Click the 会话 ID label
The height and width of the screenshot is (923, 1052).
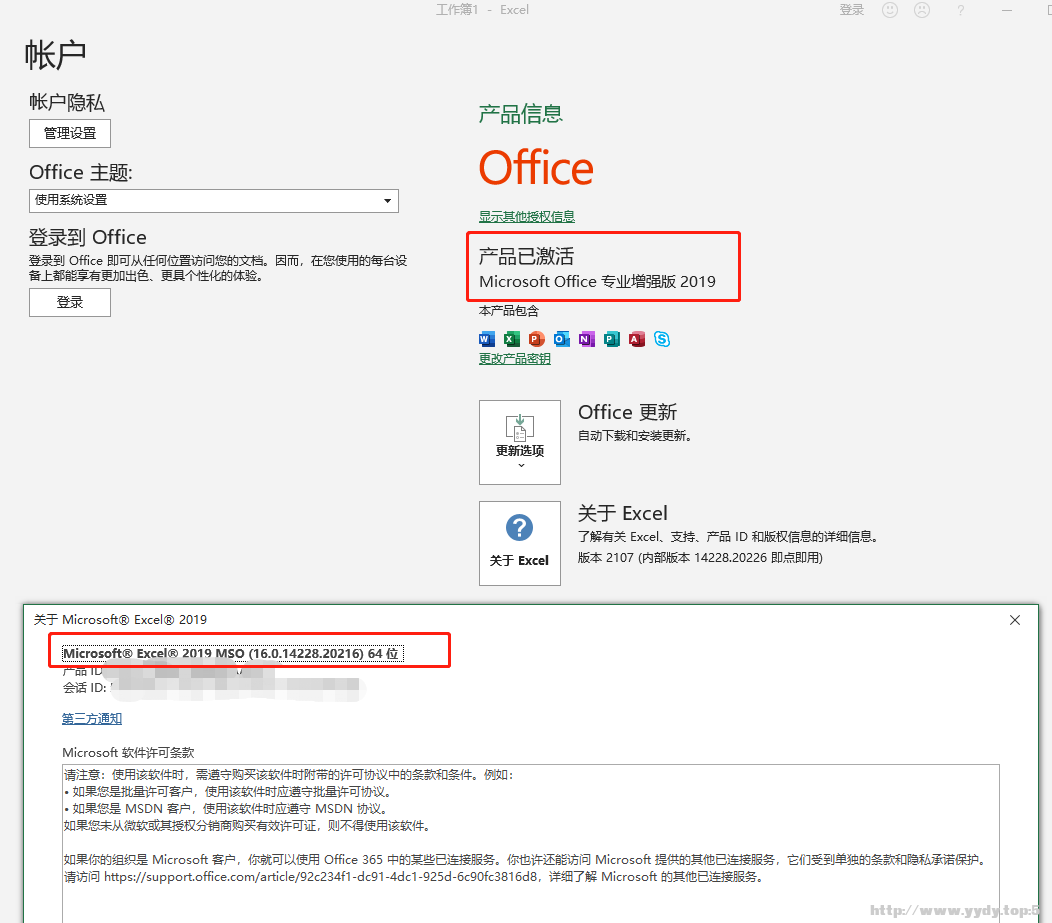coord(85,688)
